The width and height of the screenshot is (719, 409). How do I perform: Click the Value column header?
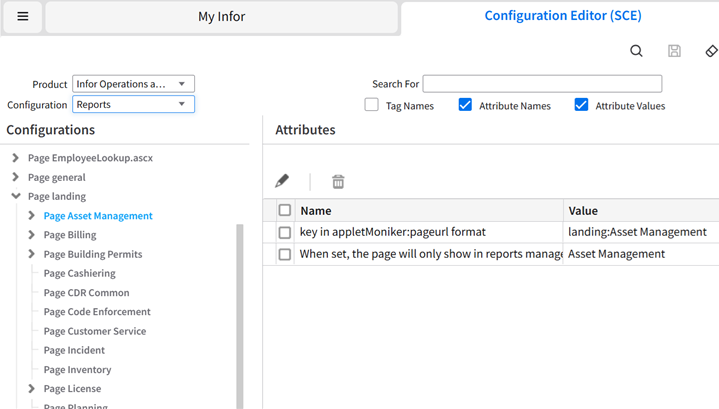[642, 210]
